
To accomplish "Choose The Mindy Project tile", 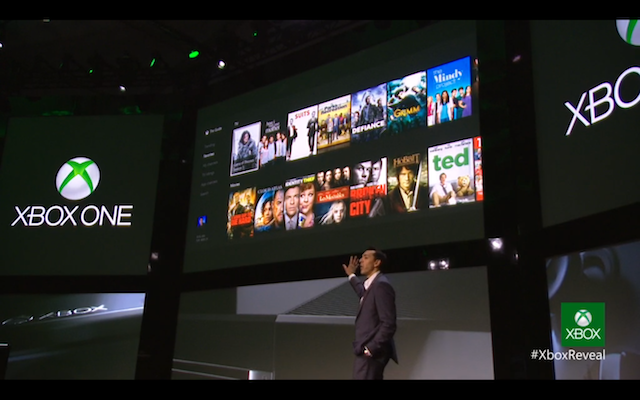I will pyautogui.click(x=449, y=91).
